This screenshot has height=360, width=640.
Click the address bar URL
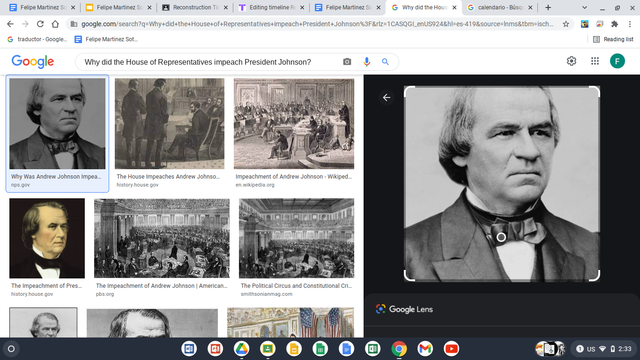[317, 24]
